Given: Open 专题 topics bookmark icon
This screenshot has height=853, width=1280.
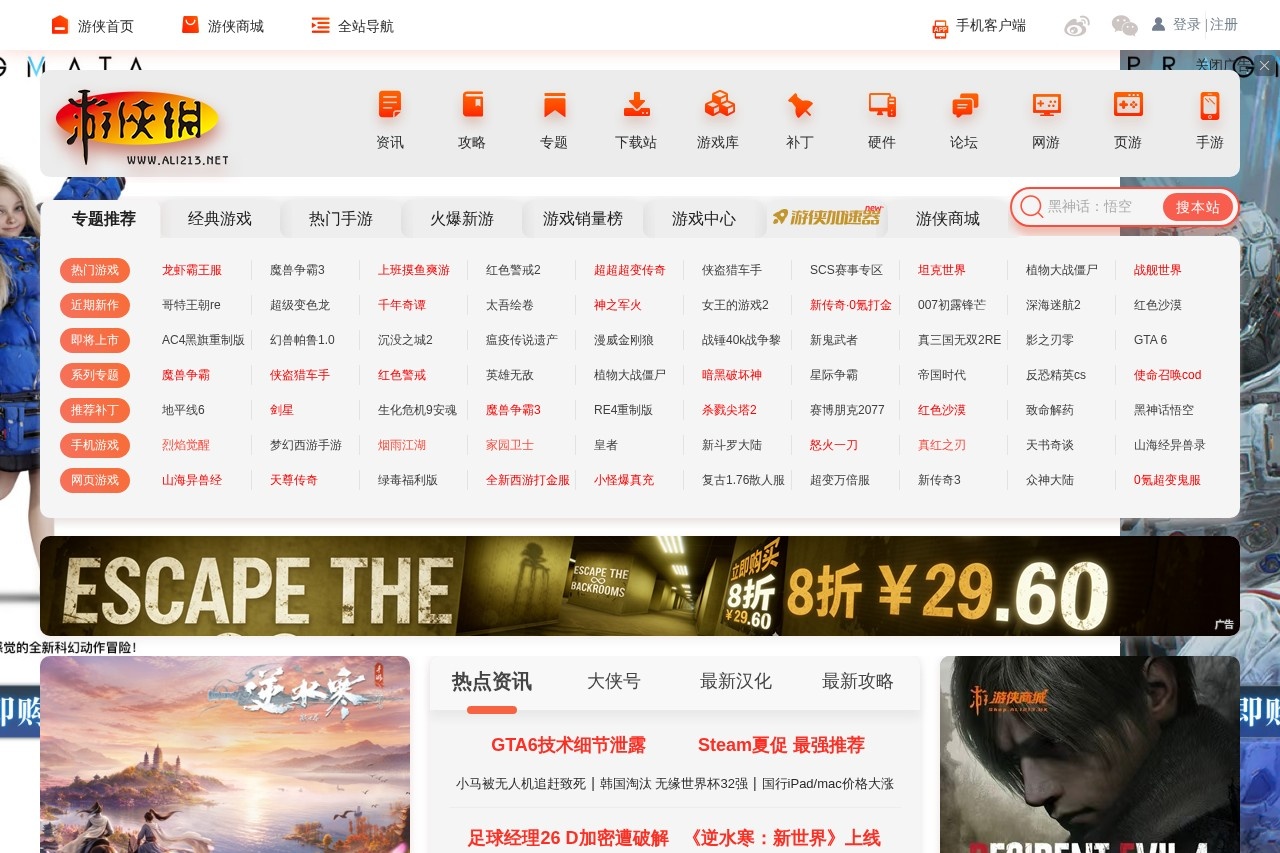Looking at the screenshot, I should 554,104.
